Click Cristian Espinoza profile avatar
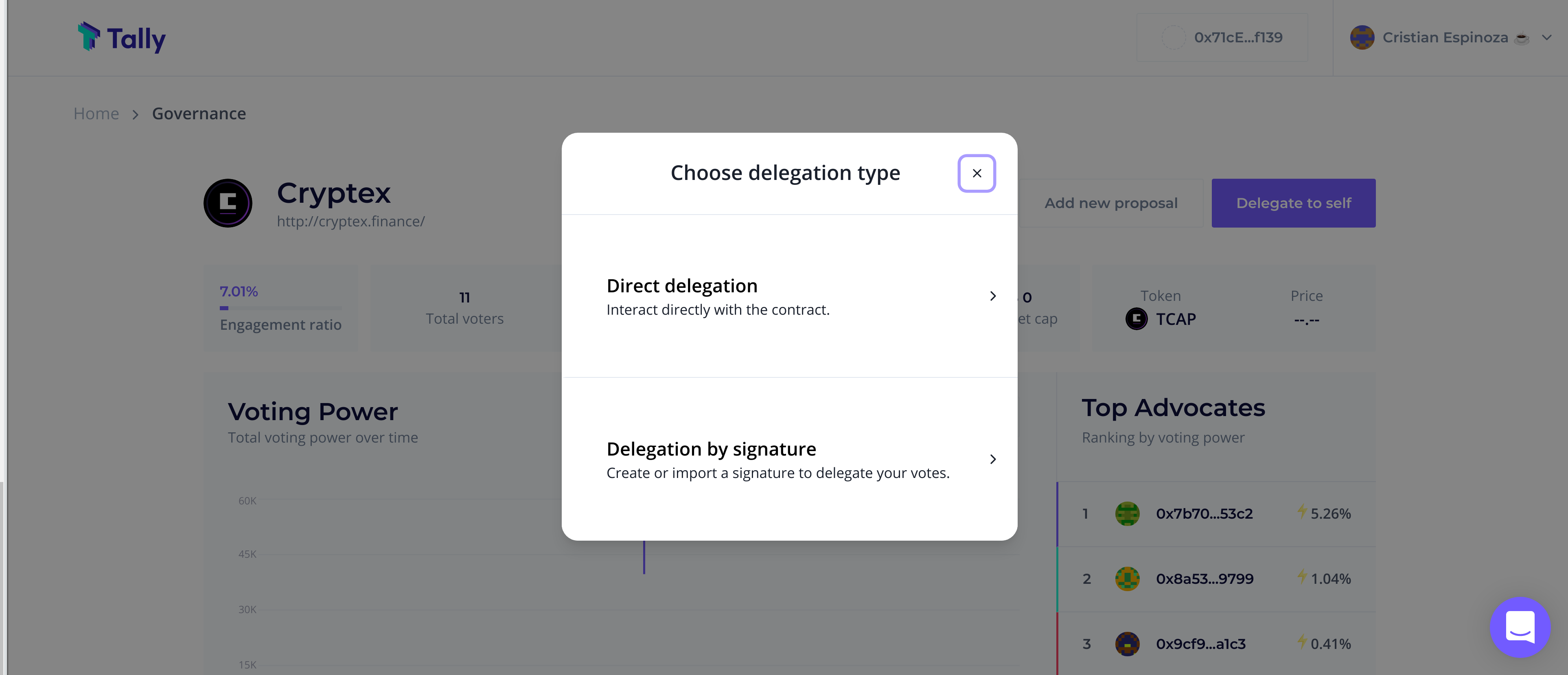The width and height of the screenshot is (1568, 675). [1362, 38]
